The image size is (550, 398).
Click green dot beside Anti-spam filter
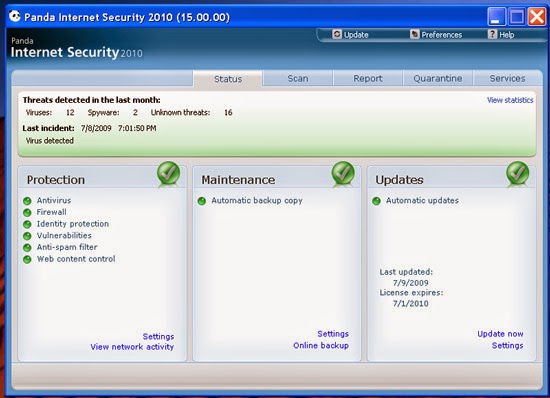(27, 248)
